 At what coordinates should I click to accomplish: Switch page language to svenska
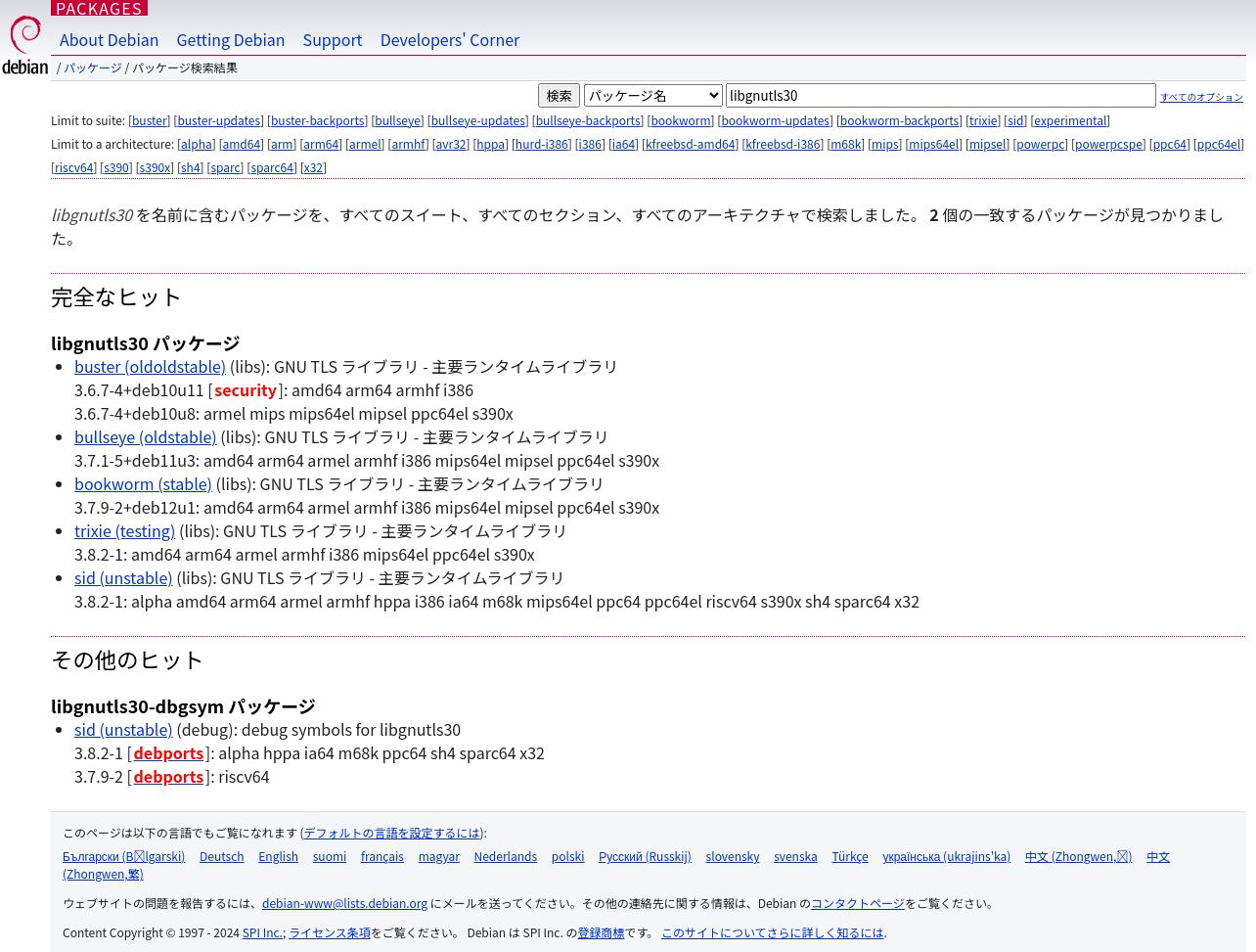[795, 856]
